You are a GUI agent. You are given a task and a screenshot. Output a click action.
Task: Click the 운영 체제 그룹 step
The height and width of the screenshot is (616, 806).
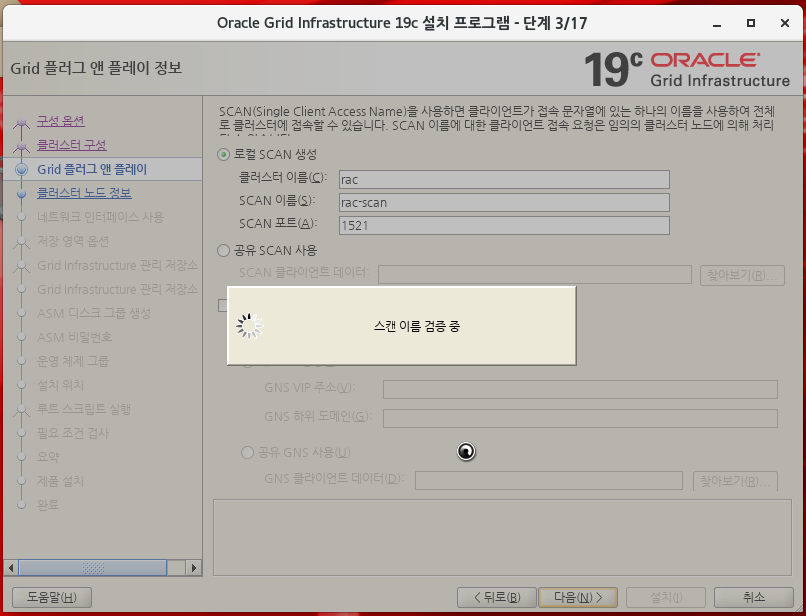pos(73,361)
